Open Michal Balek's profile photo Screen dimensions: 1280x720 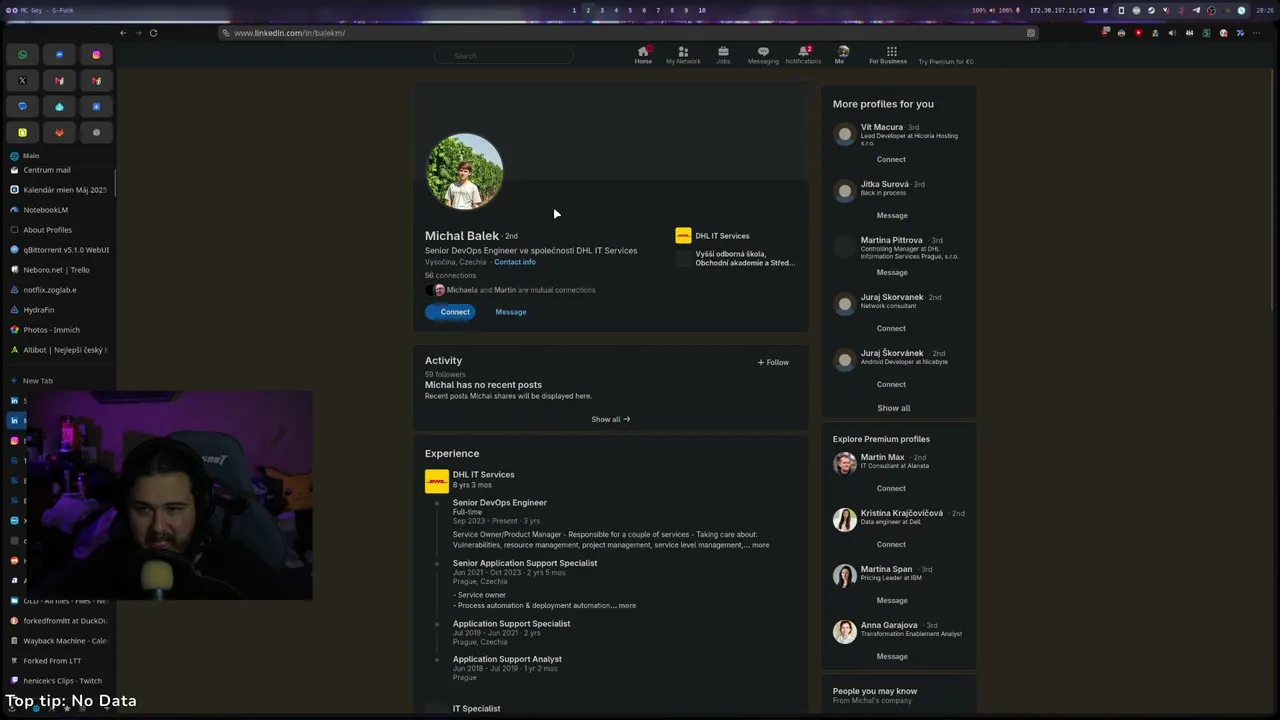[465, 171]
